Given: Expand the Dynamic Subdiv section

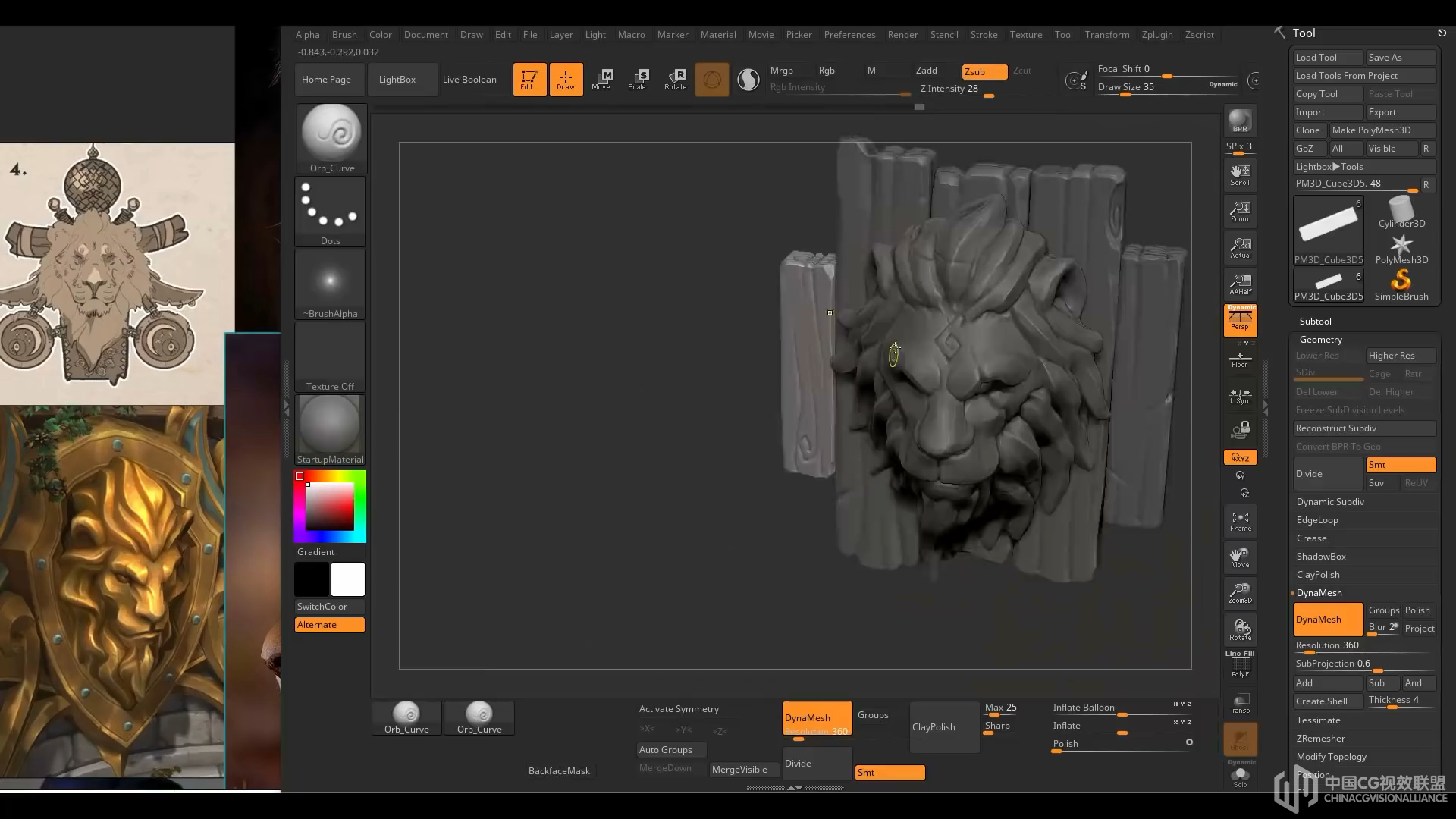Looking at the screenshot, I should pos(1330,502).
